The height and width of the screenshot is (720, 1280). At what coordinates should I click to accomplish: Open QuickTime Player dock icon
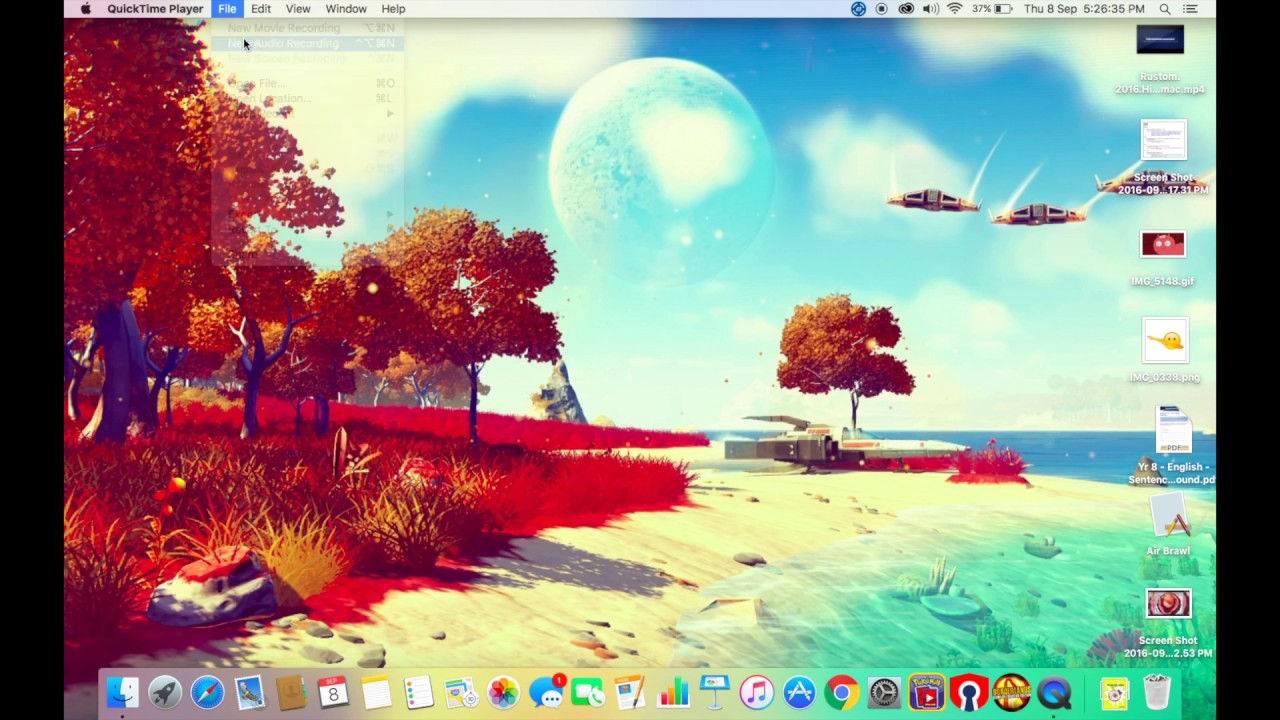(1054, 692)
